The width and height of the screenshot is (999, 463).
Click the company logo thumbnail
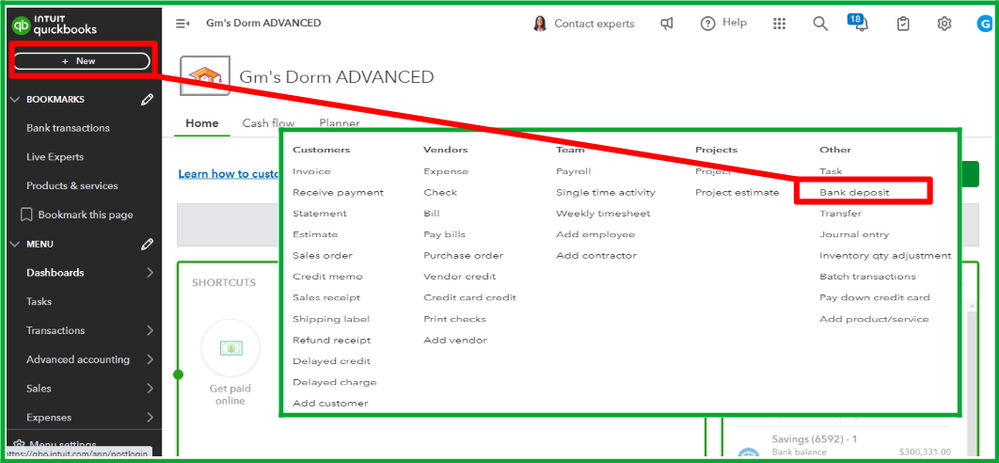(x=205, y=76)
